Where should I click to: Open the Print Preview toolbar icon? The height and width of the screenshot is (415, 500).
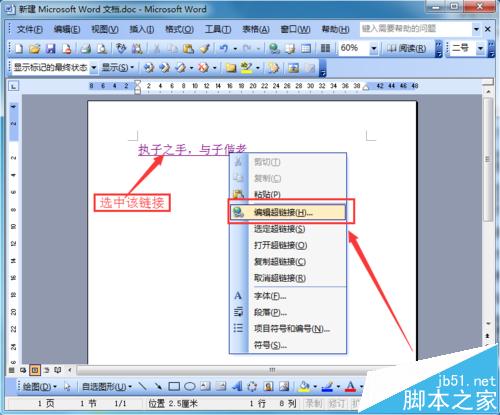click(101, 49)
